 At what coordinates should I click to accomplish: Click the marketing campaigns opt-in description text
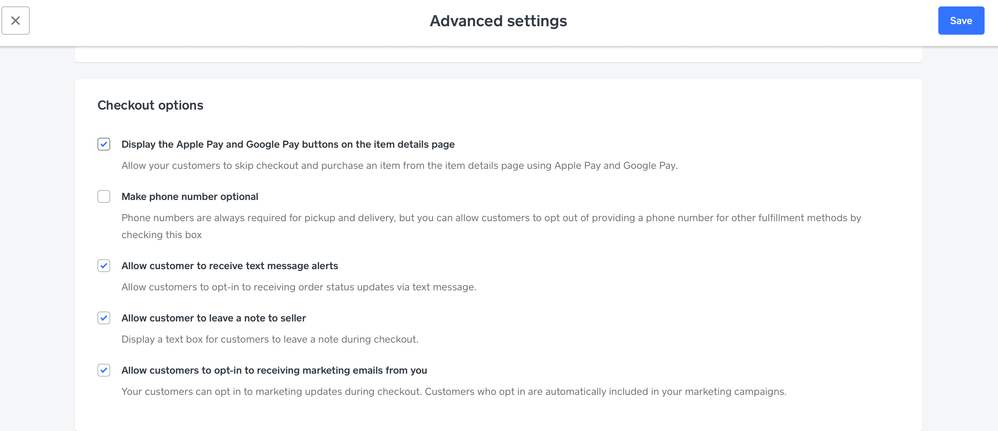[x=454, y=392]
